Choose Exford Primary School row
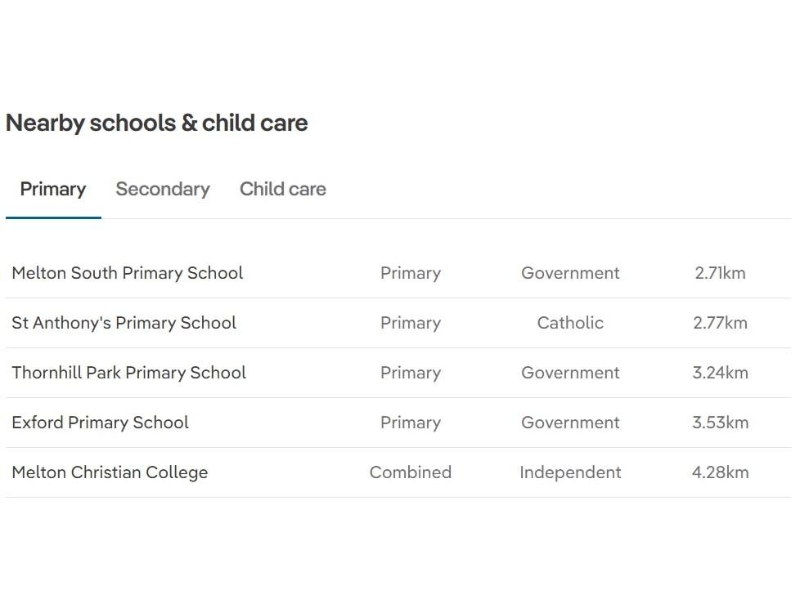800x600 pixels. 100,422
